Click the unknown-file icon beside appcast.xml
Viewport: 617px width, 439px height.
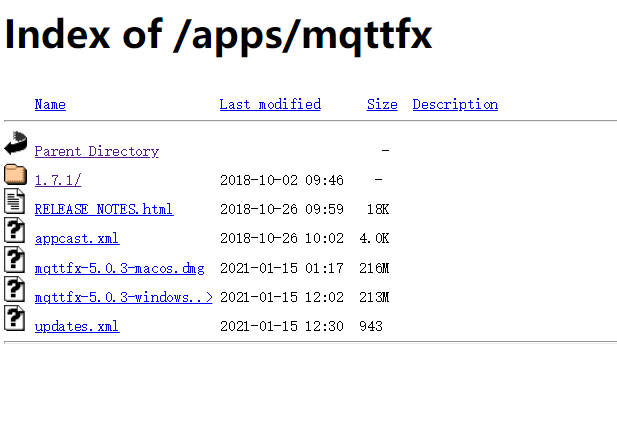tap(15, 231)
